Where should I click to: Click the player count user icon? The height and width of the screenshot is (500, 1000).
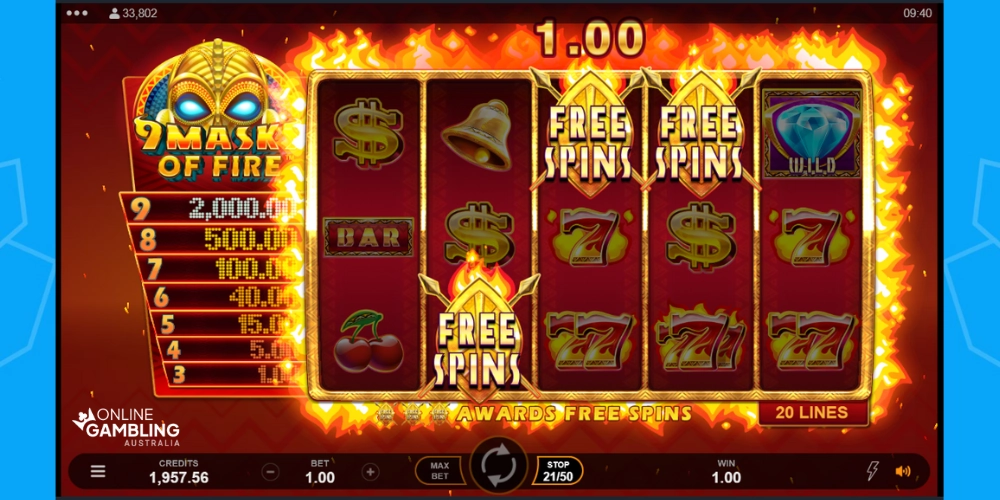115,13
